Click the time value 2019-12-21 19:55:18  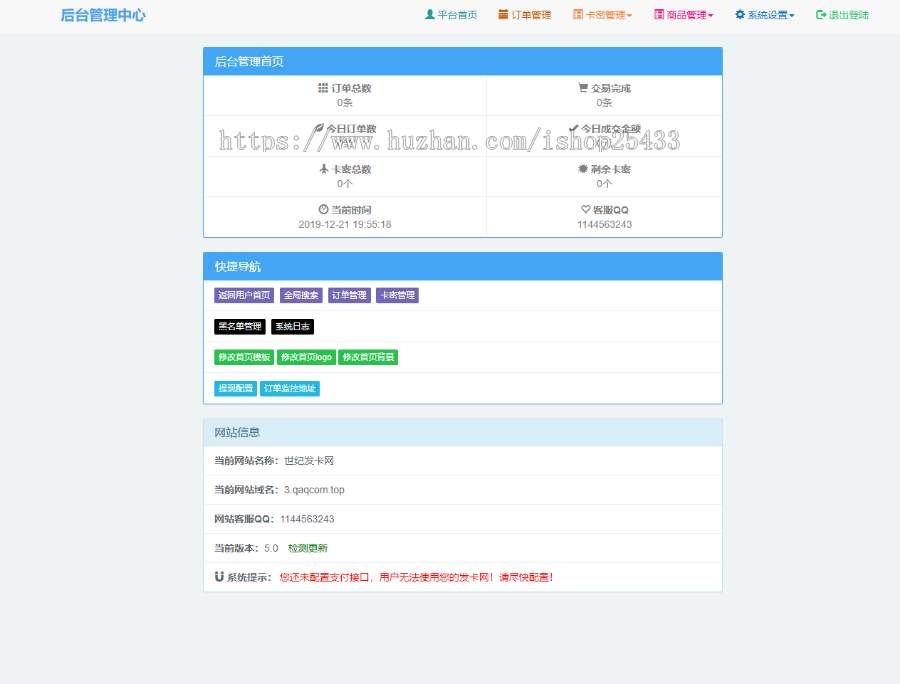(x=345, y=224)
